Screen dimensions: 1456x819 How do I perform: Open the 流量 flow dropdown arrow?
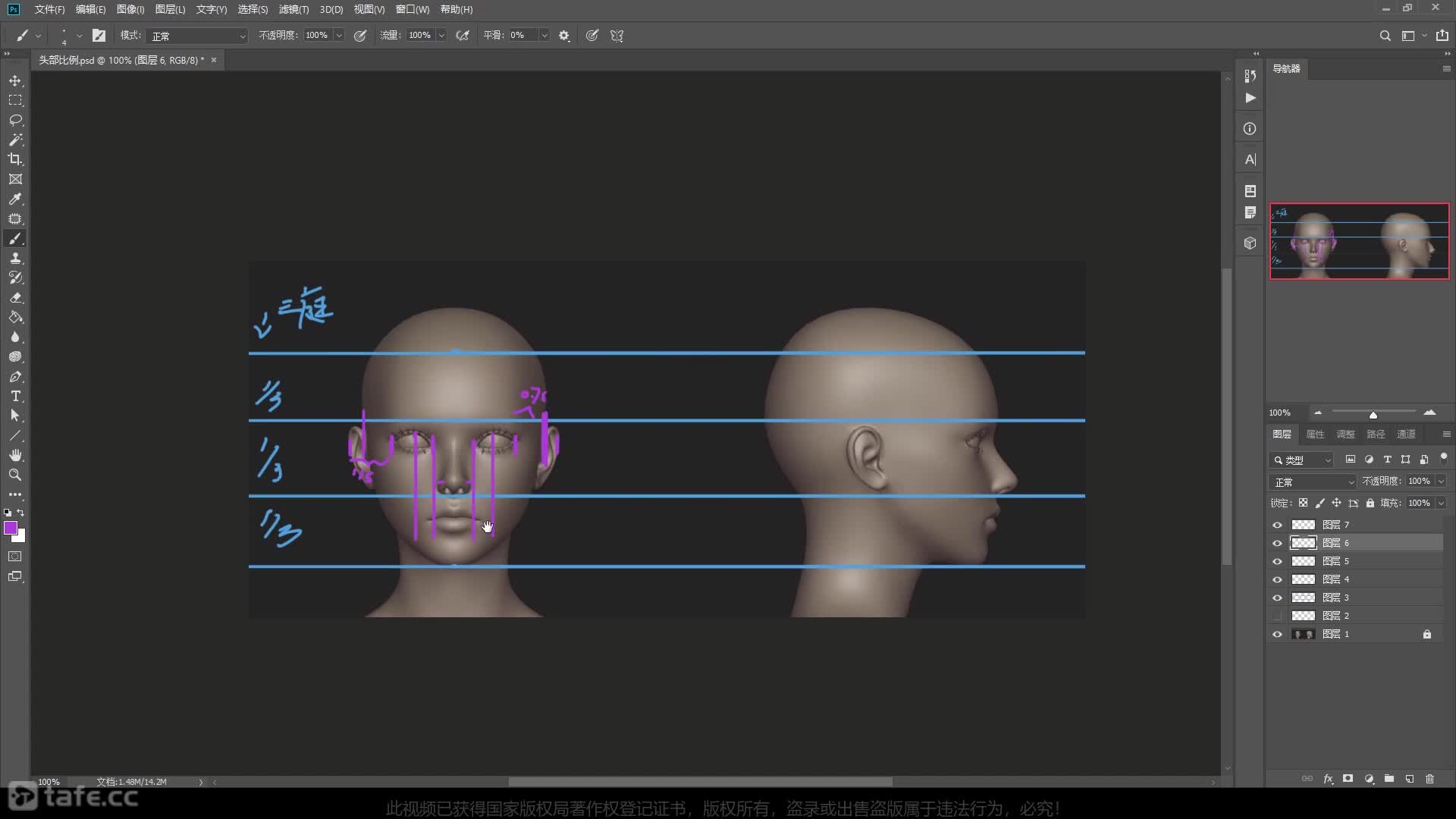tap(441, 36)
